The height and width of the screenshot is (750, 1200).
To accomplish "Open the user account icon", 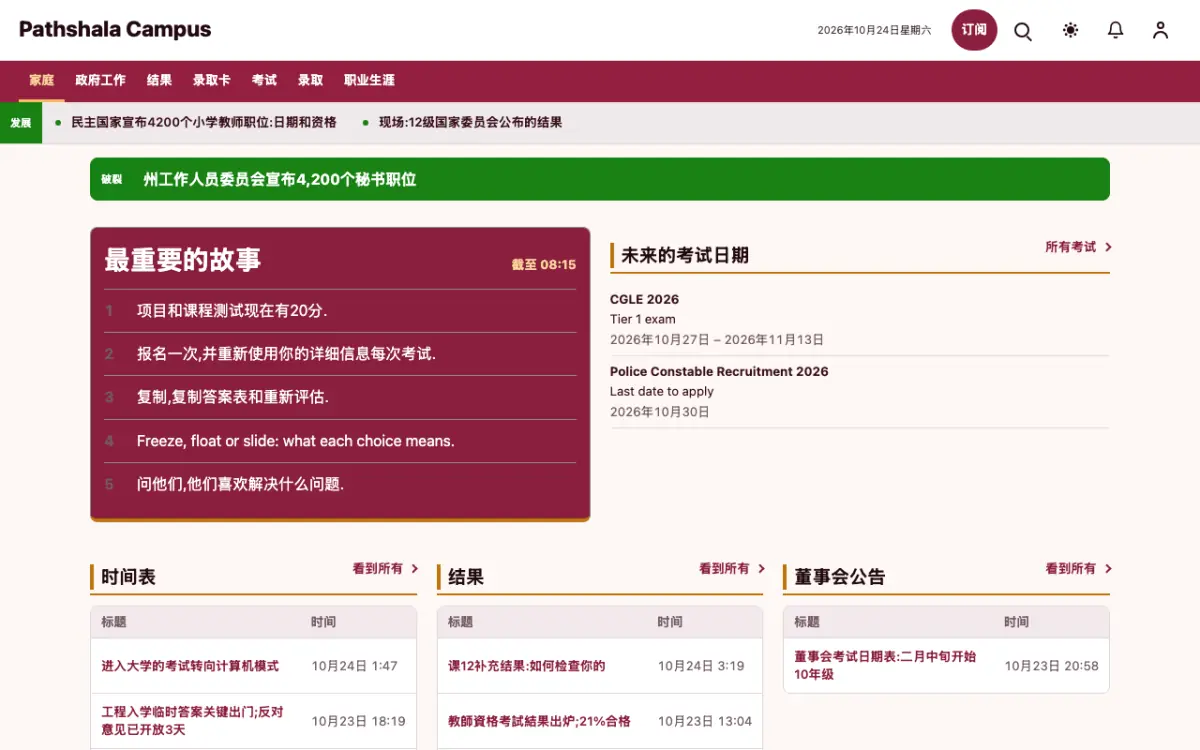I will (1160, 31).
